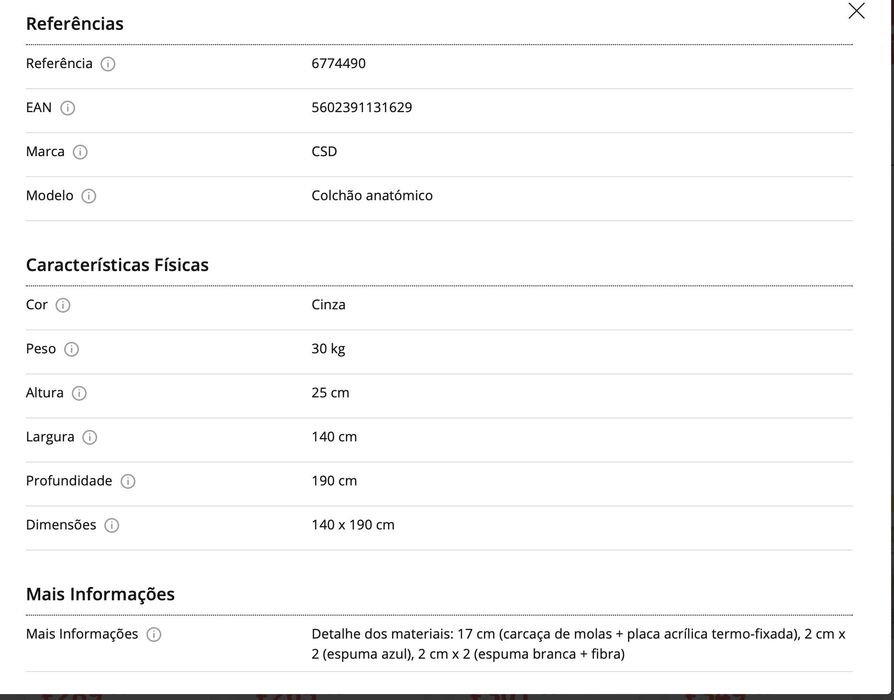Close the product specifications popup

(856, 11)
